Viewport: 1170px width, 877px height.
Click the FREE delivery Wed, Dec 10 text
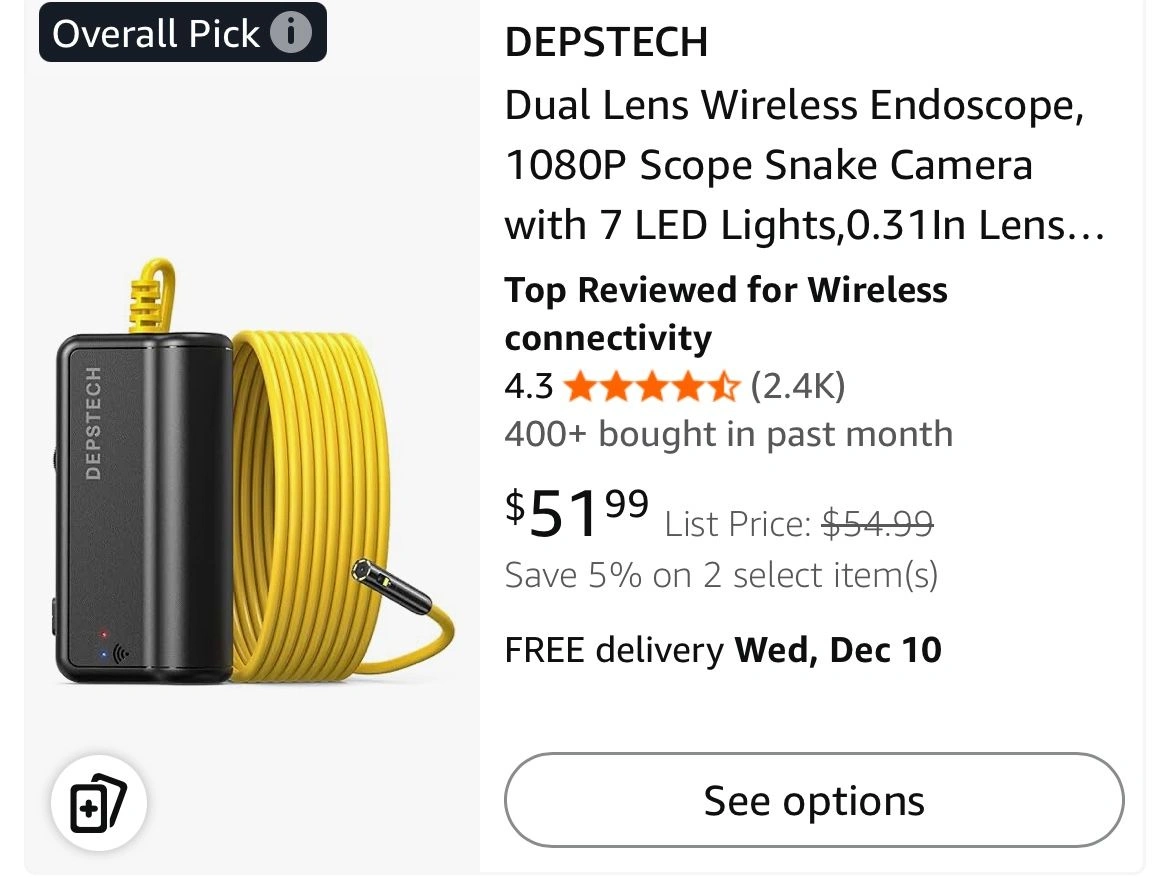[x=722, y=650]
